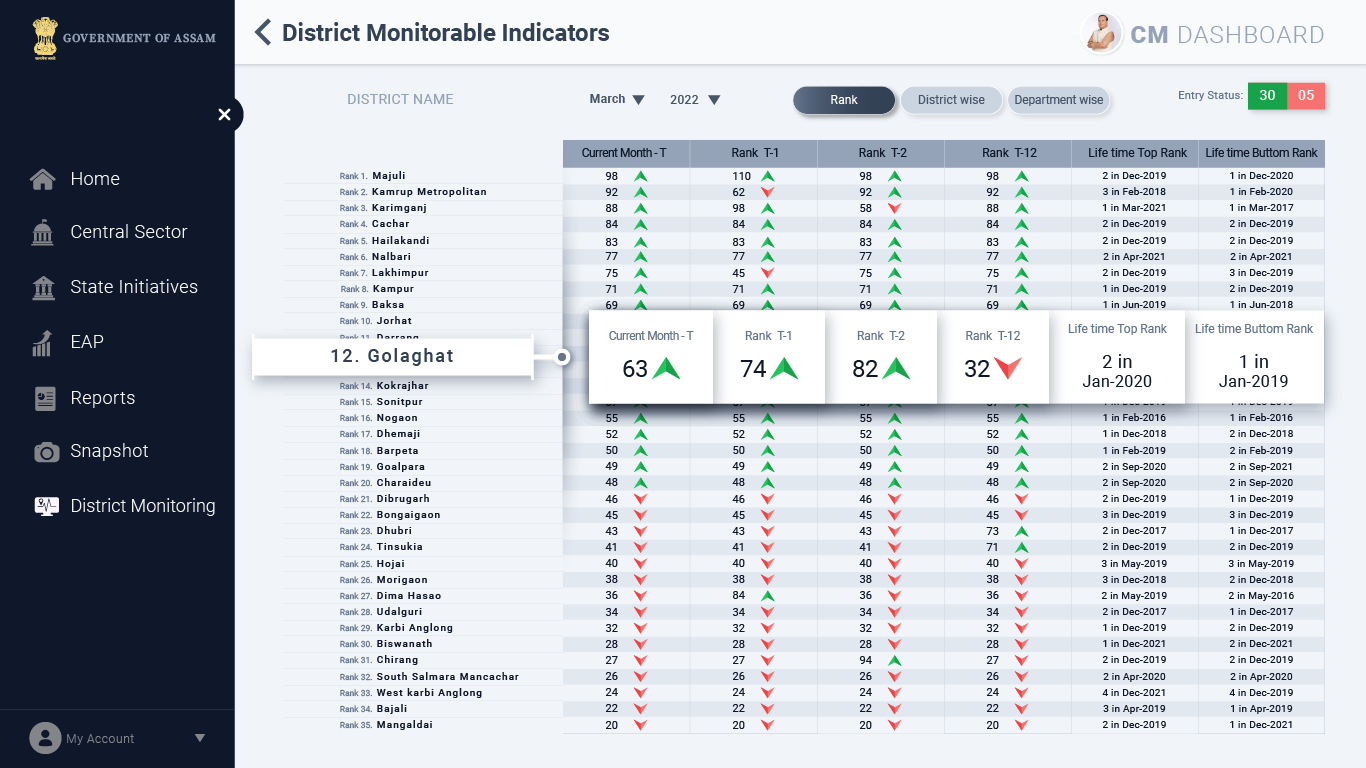
Task: Click the Snapshot camera icon
Action: [x=46, y=452]
